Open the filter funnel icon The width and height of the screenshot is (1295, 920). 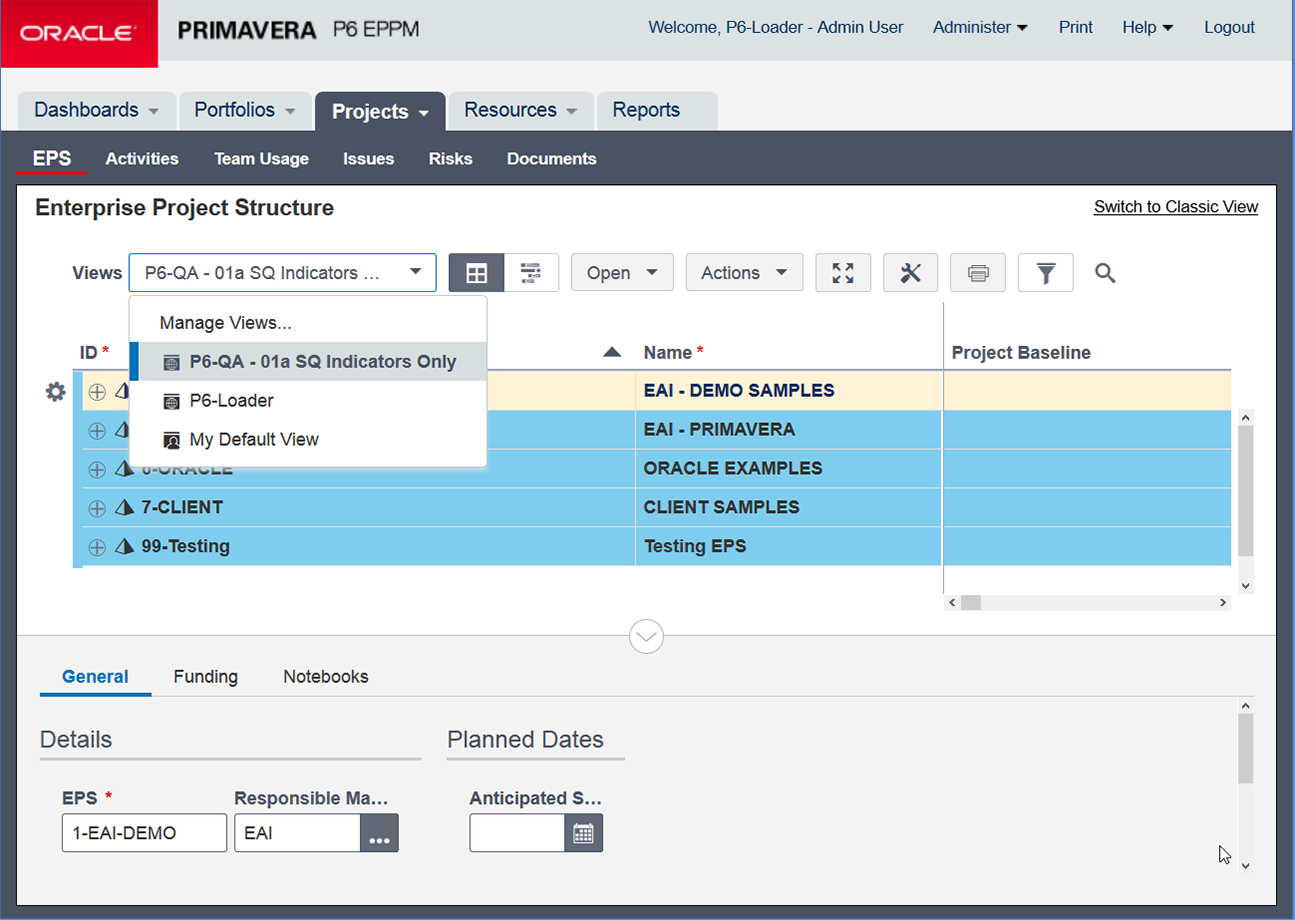1045,273
